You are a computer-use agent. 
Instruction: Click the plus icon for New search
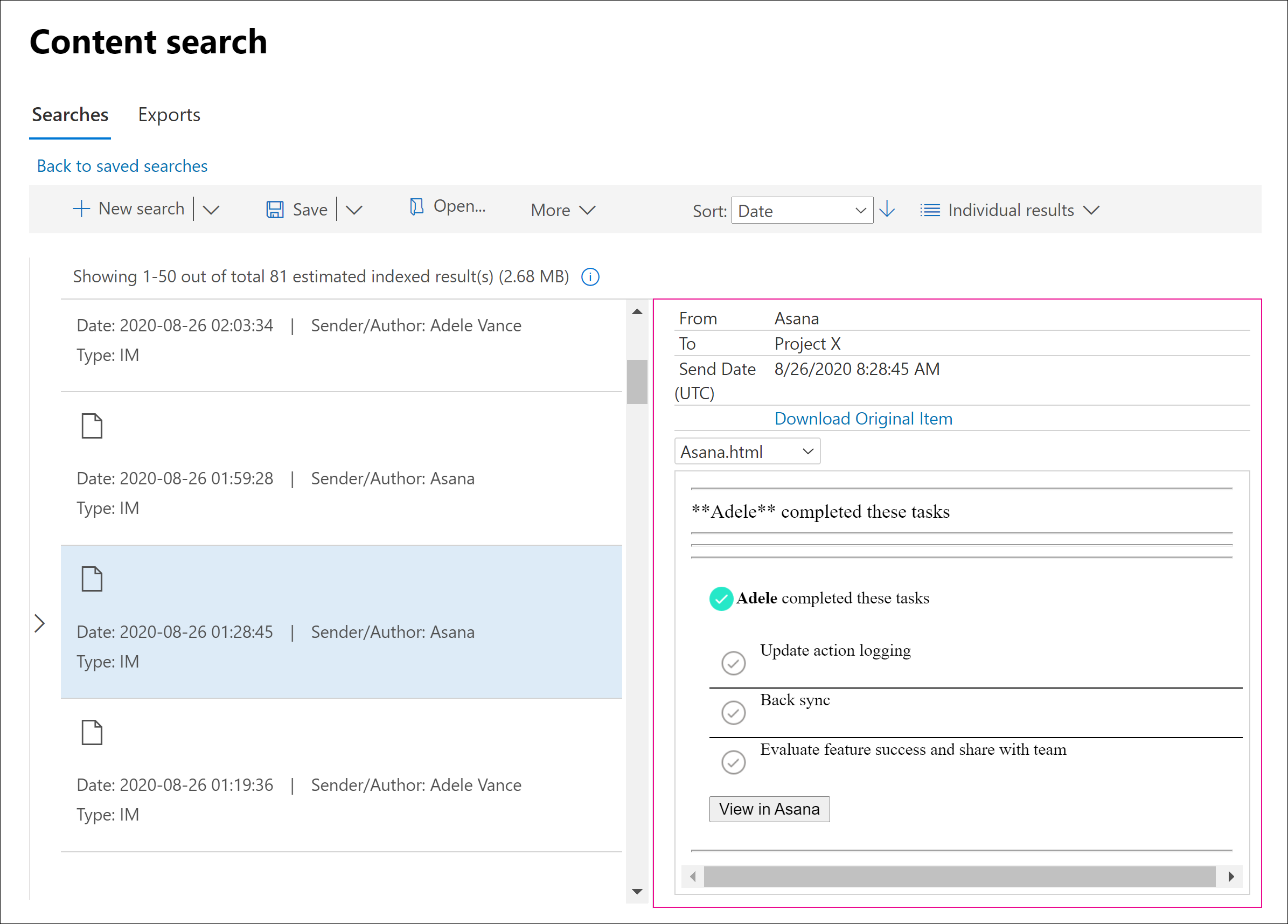pyautogui.click(x=81, y=209)
